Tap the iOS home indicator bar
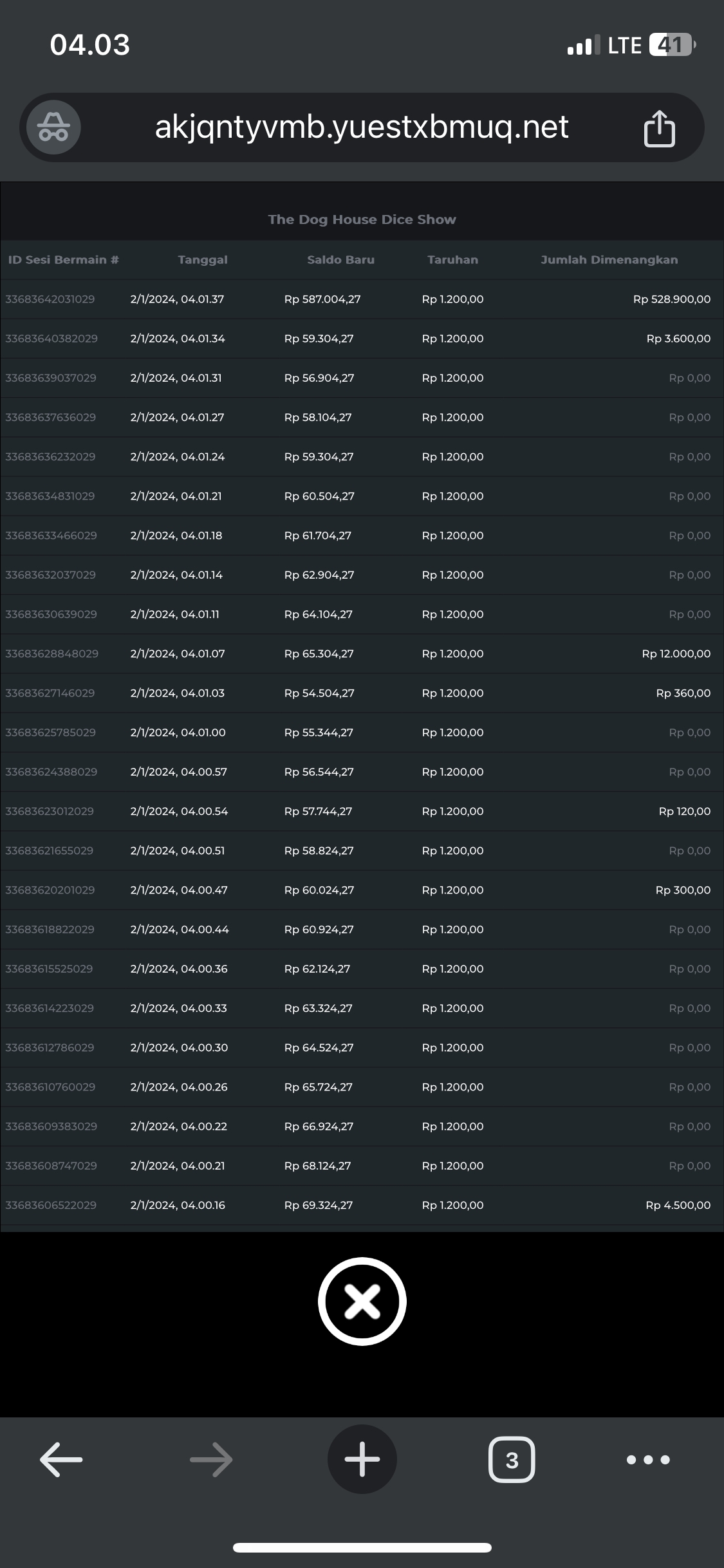This screenshot has height=1568, width=724. pos(362,1547)
